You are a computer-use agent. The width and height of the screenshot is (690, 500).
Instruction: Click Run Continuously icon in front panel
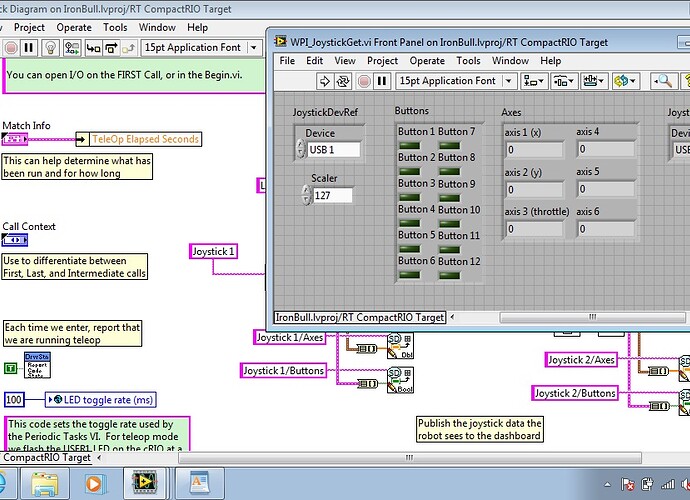(343, 81)
